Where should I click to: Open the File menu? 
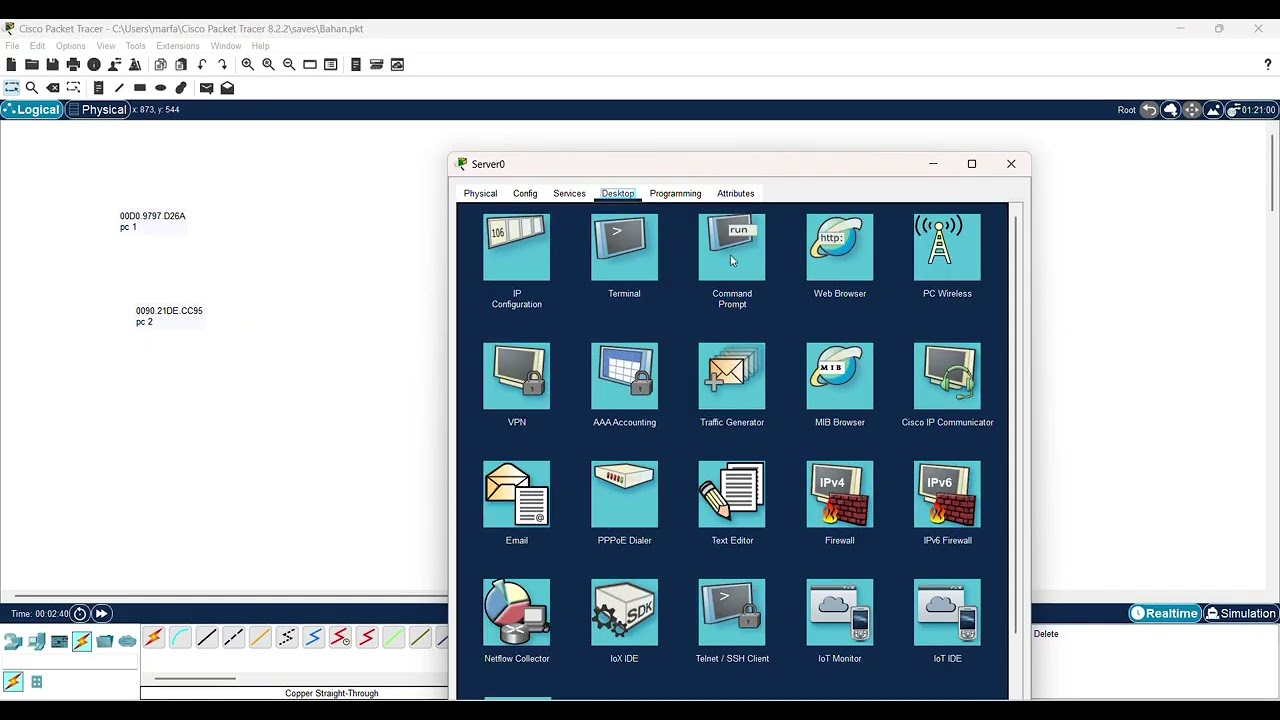pyautogui.click(x=12, y=46)
